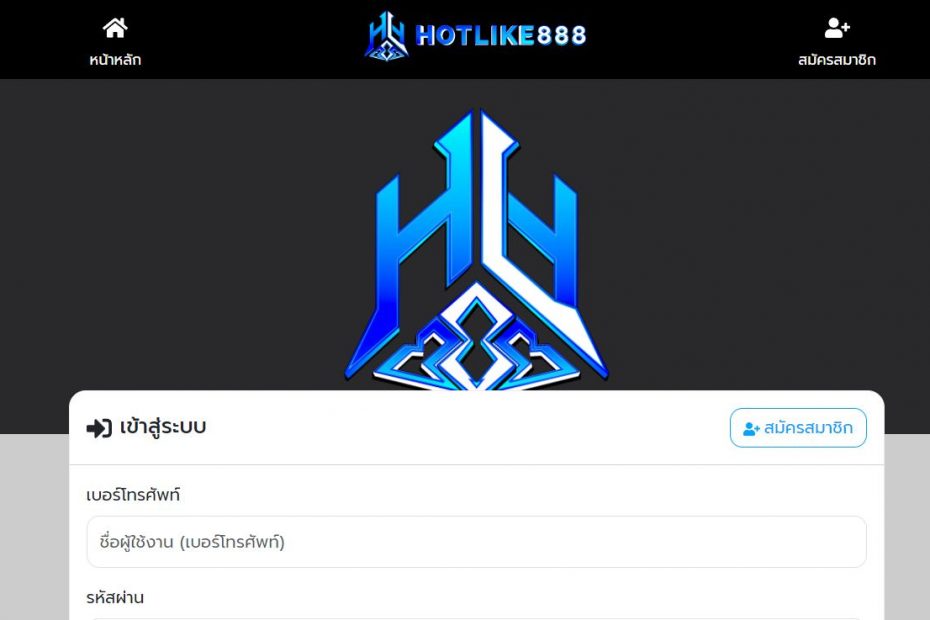Click the sign-in arrow icon beside เข้าสู่ระบบ
This screenshot has width=930, height=620.
click(99, 428)
